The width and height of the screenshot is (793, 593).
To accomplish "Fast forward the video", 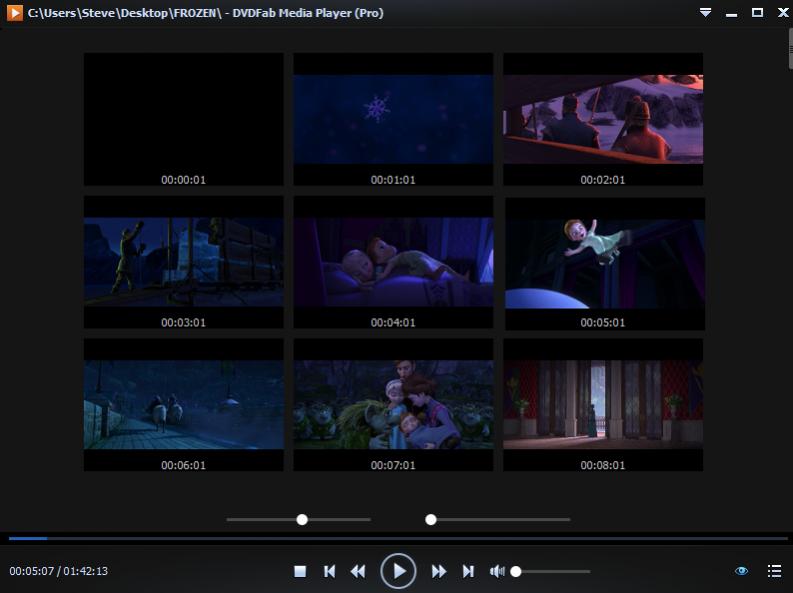I will (x=439, y=571).
